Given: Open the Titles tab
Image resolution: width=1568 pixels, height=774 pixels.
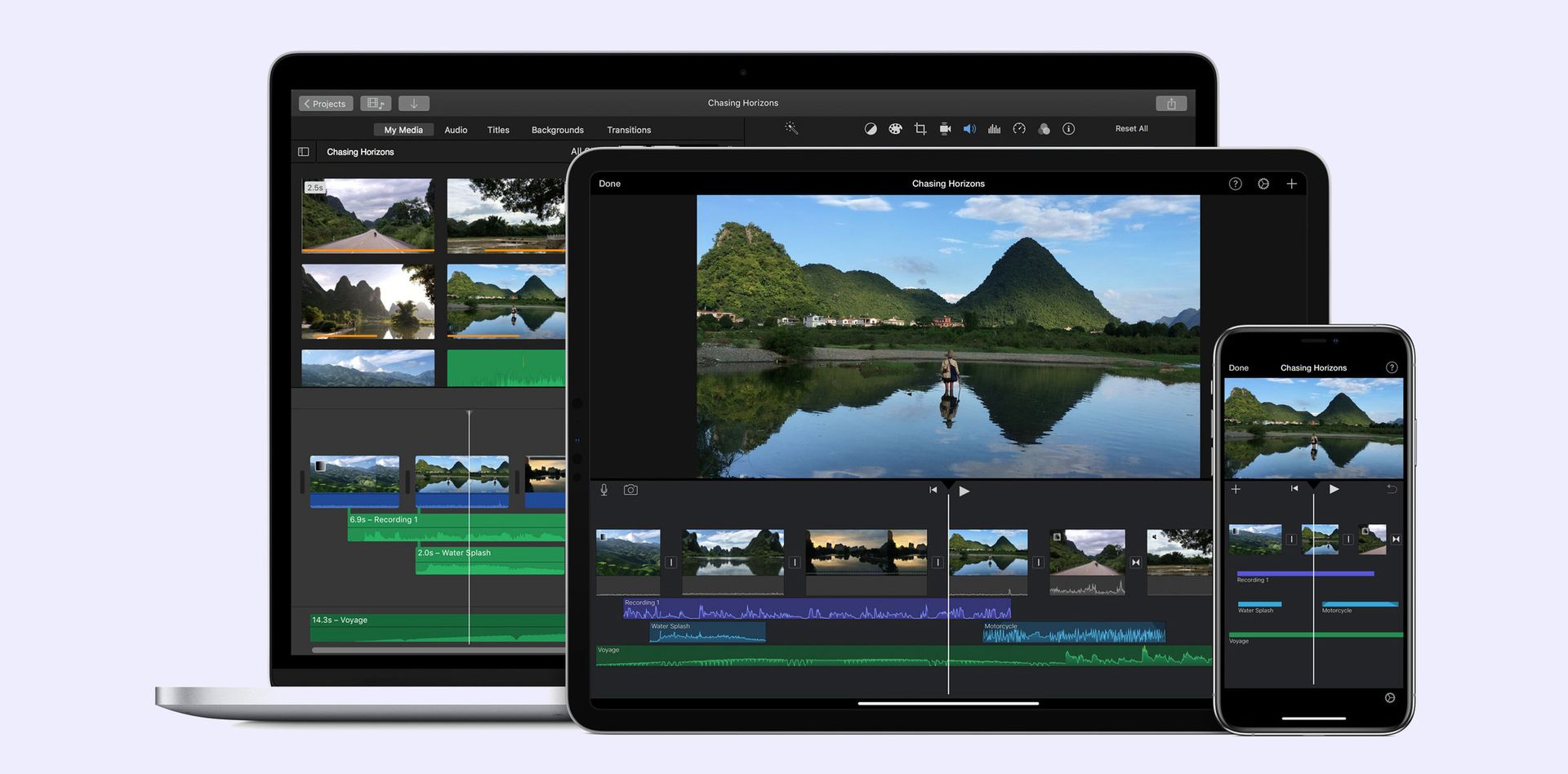Looking at the screenshot, I should tap(498, 130).
